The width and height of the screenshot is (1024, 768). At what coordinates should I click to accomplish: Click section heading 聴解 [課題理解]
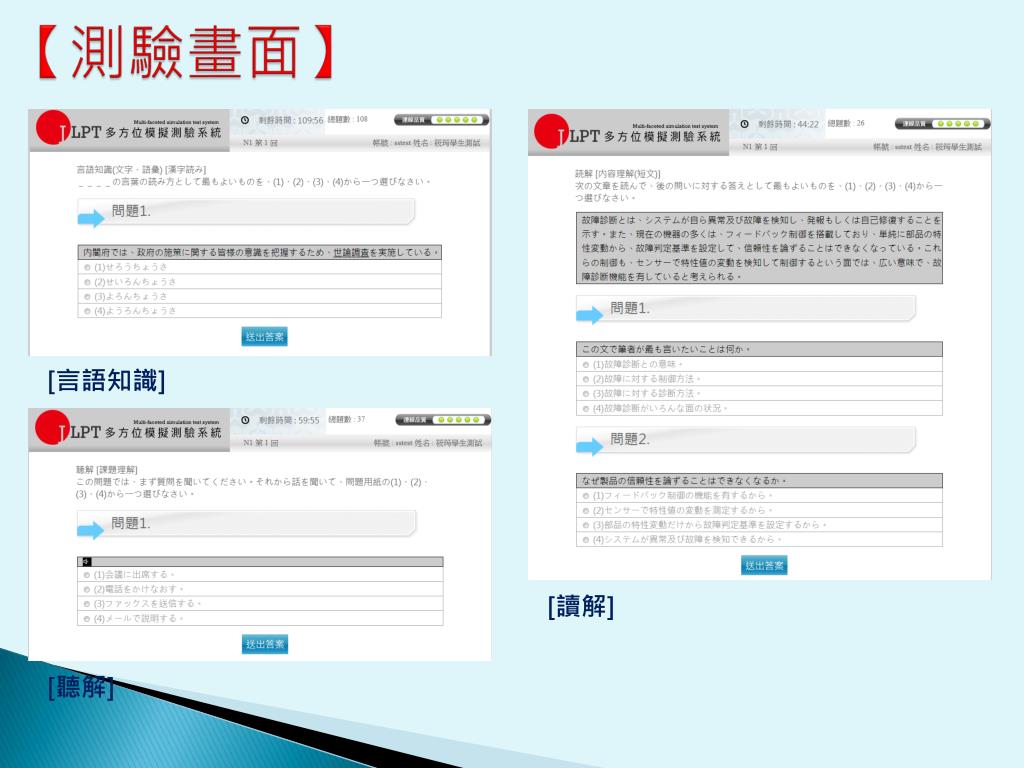point(106,470)
